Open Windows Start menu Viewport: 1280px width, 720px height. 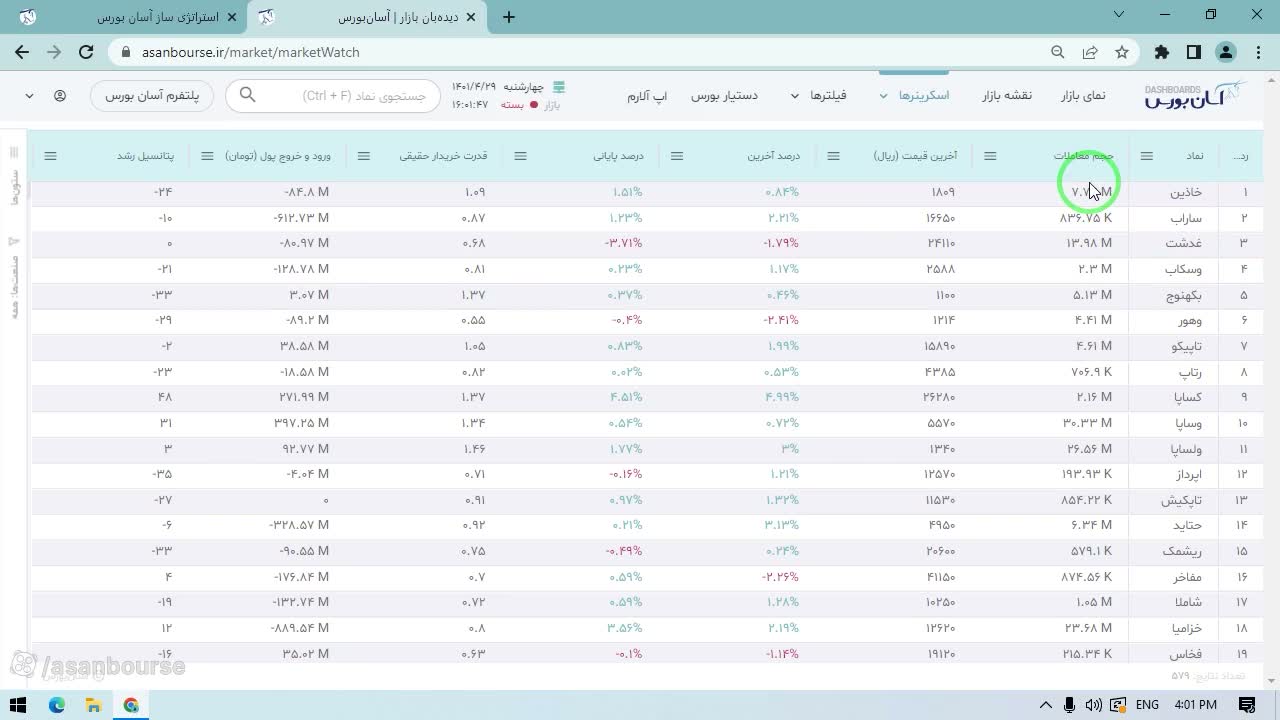point(18,705)
